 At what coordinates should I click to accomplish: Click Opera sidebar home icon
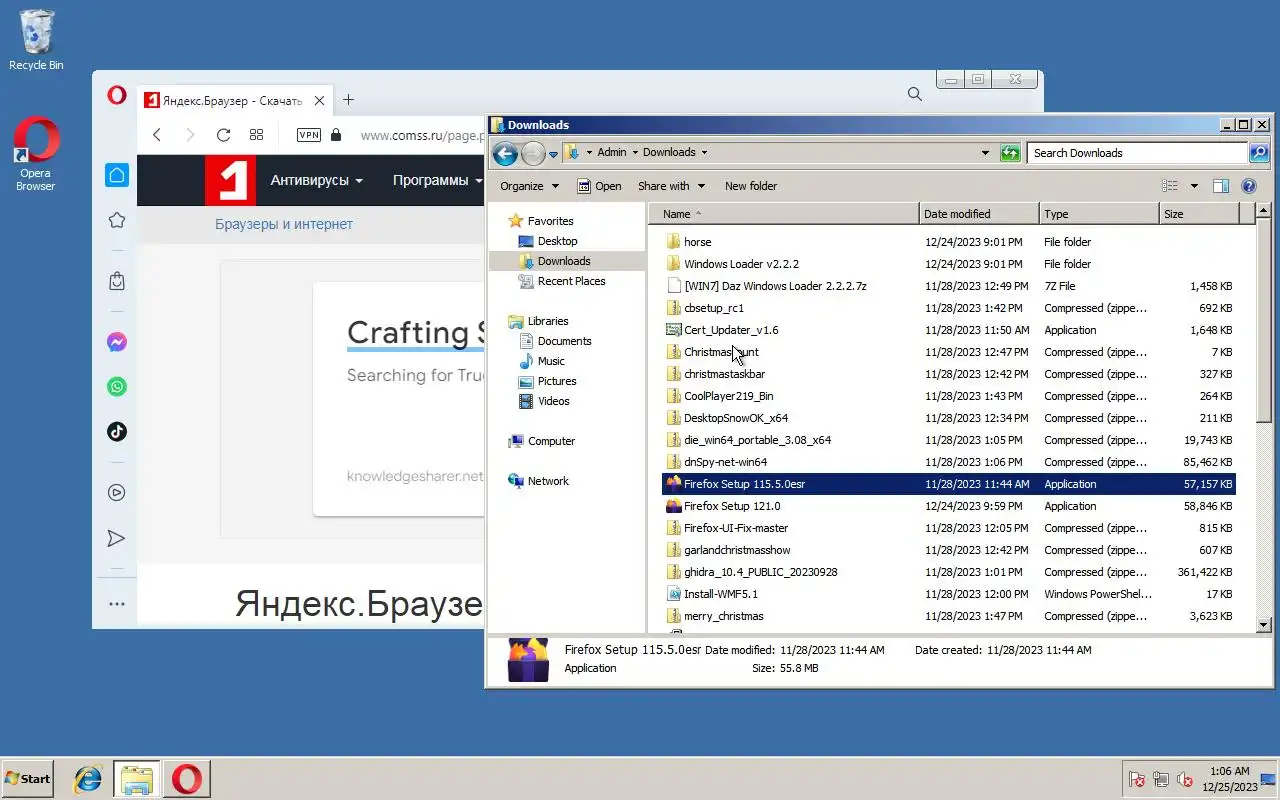click(x=117, y=175)
